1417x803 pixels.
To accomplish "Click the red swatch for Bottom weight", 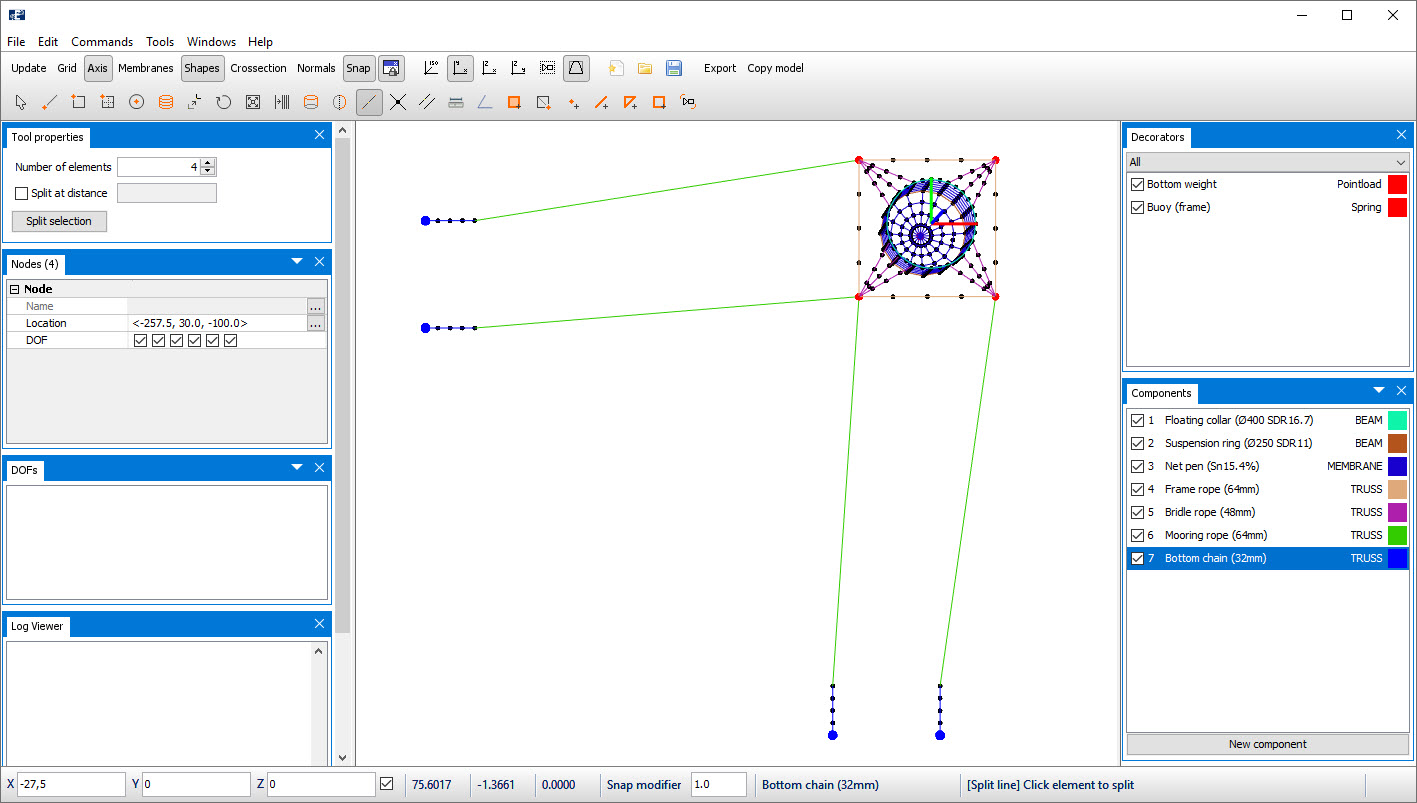I will 1397,184.
